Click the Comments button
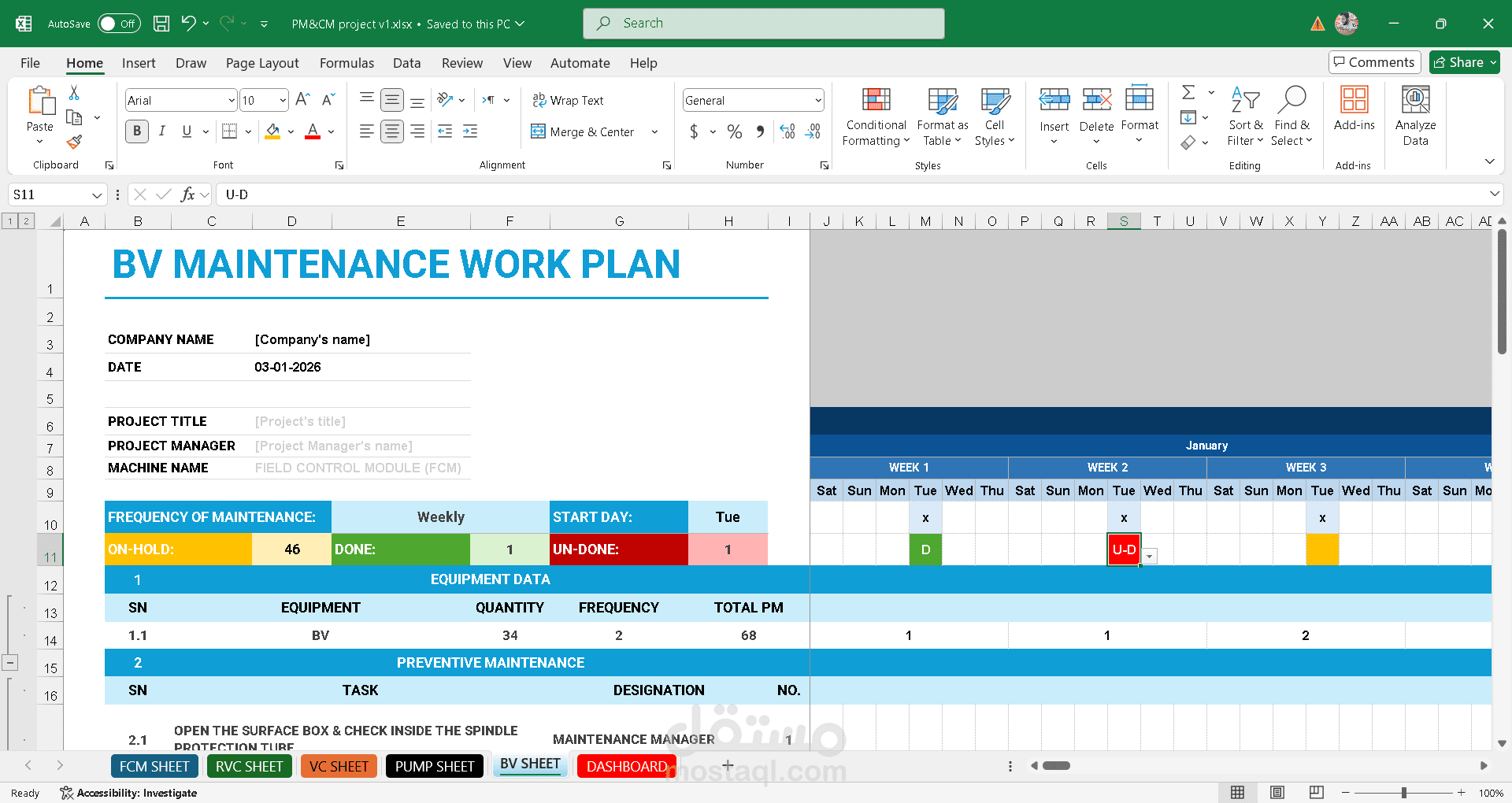The image size is (1512, 803). tap(1374, 62)
